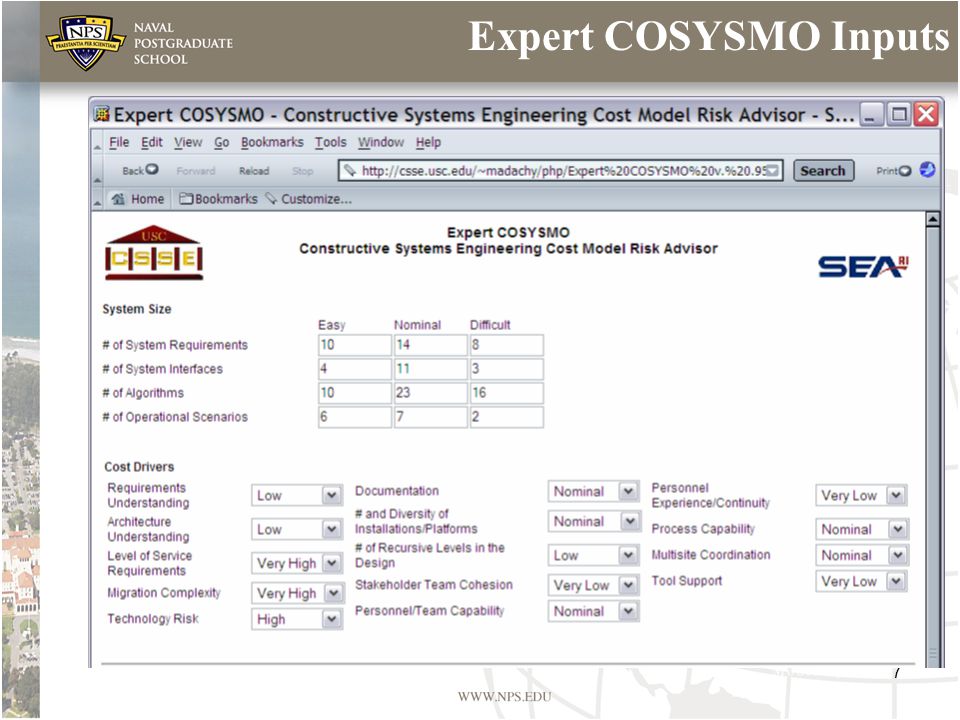The image size is (960, 720).
Task: Open the Go menu
Action: pyautogui.click(x=221, y=143)
